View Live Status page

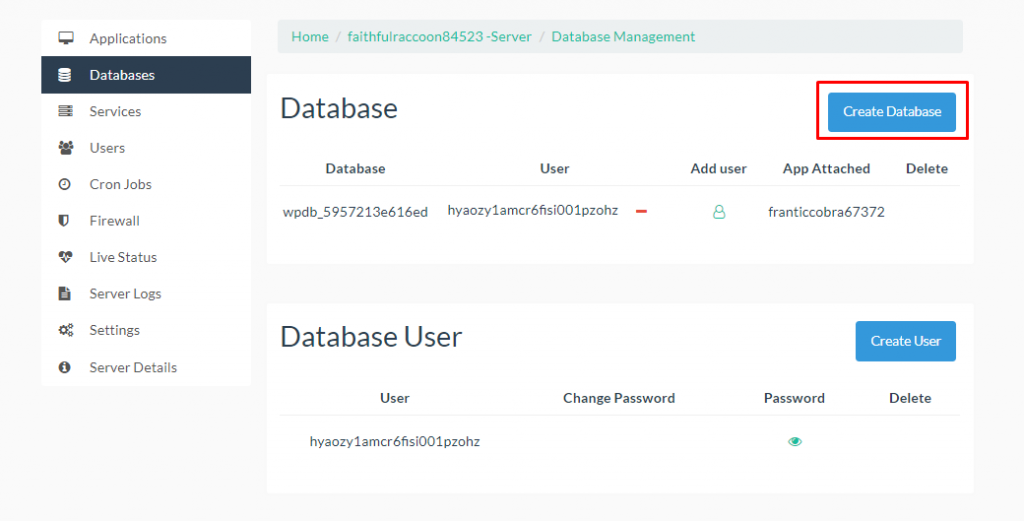[x=146, y=257]
